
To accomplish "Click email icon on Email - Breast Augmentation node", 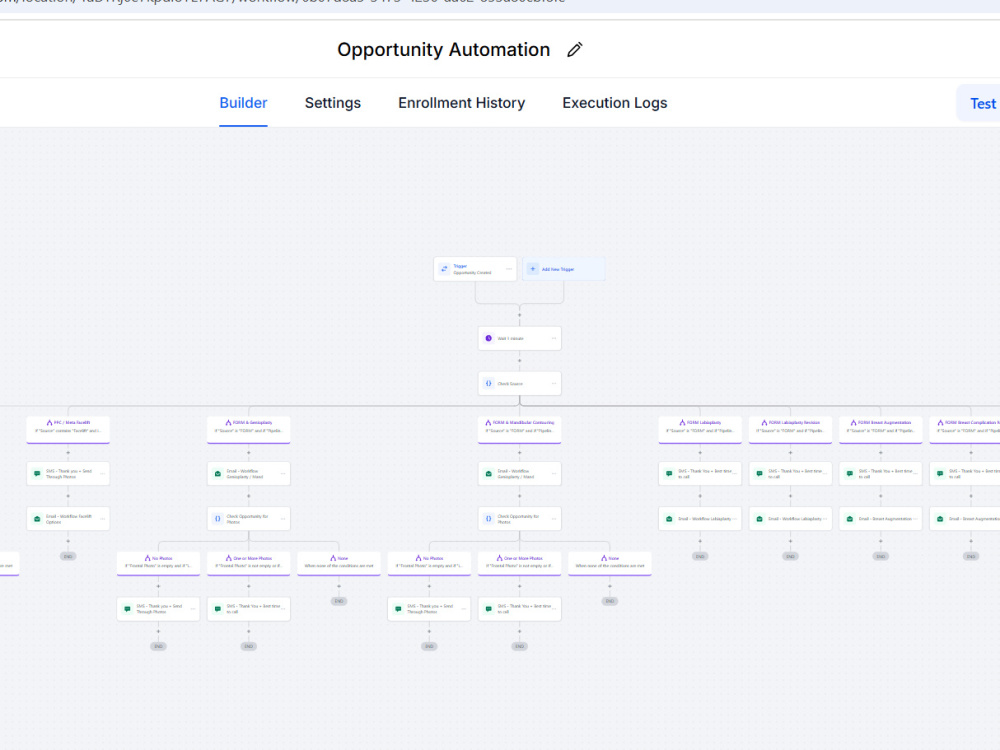I will [849, 519].
